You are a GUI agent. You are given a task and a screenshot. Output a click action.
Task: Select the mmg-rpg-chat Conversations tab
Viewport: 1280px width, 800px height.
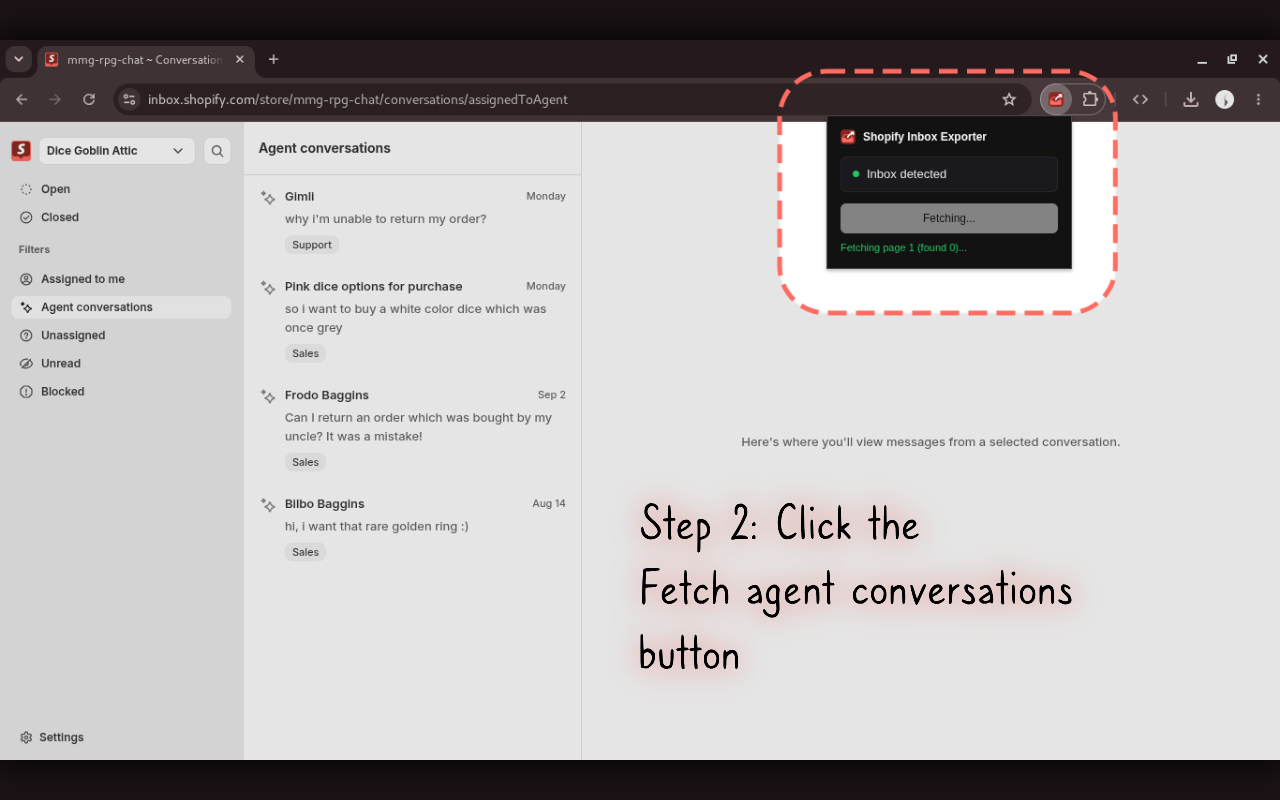pos(145,59)
